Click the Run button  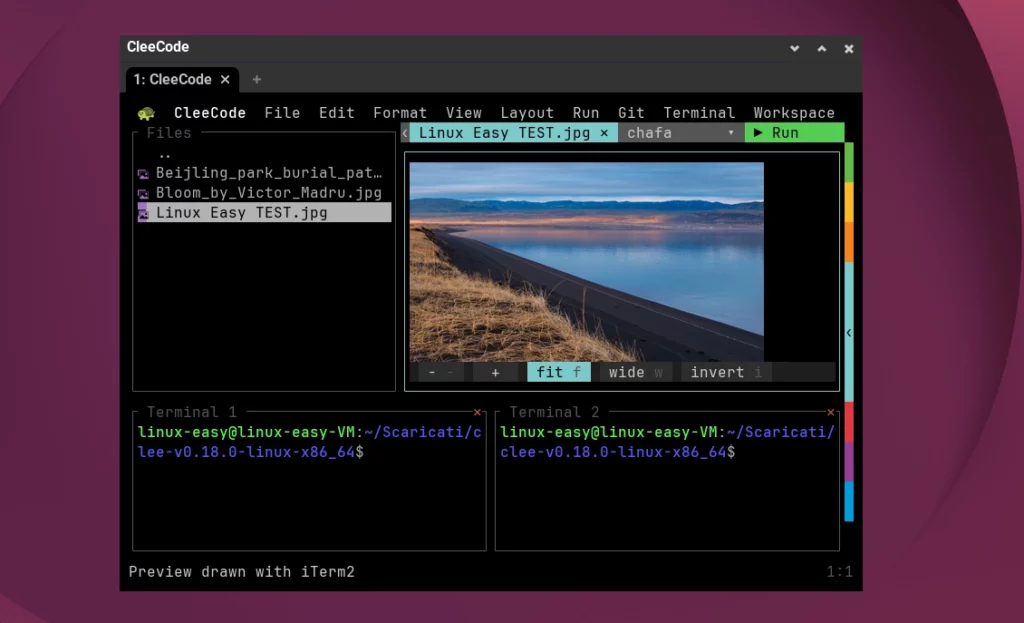pyautogui.click(x=794, y=133)
